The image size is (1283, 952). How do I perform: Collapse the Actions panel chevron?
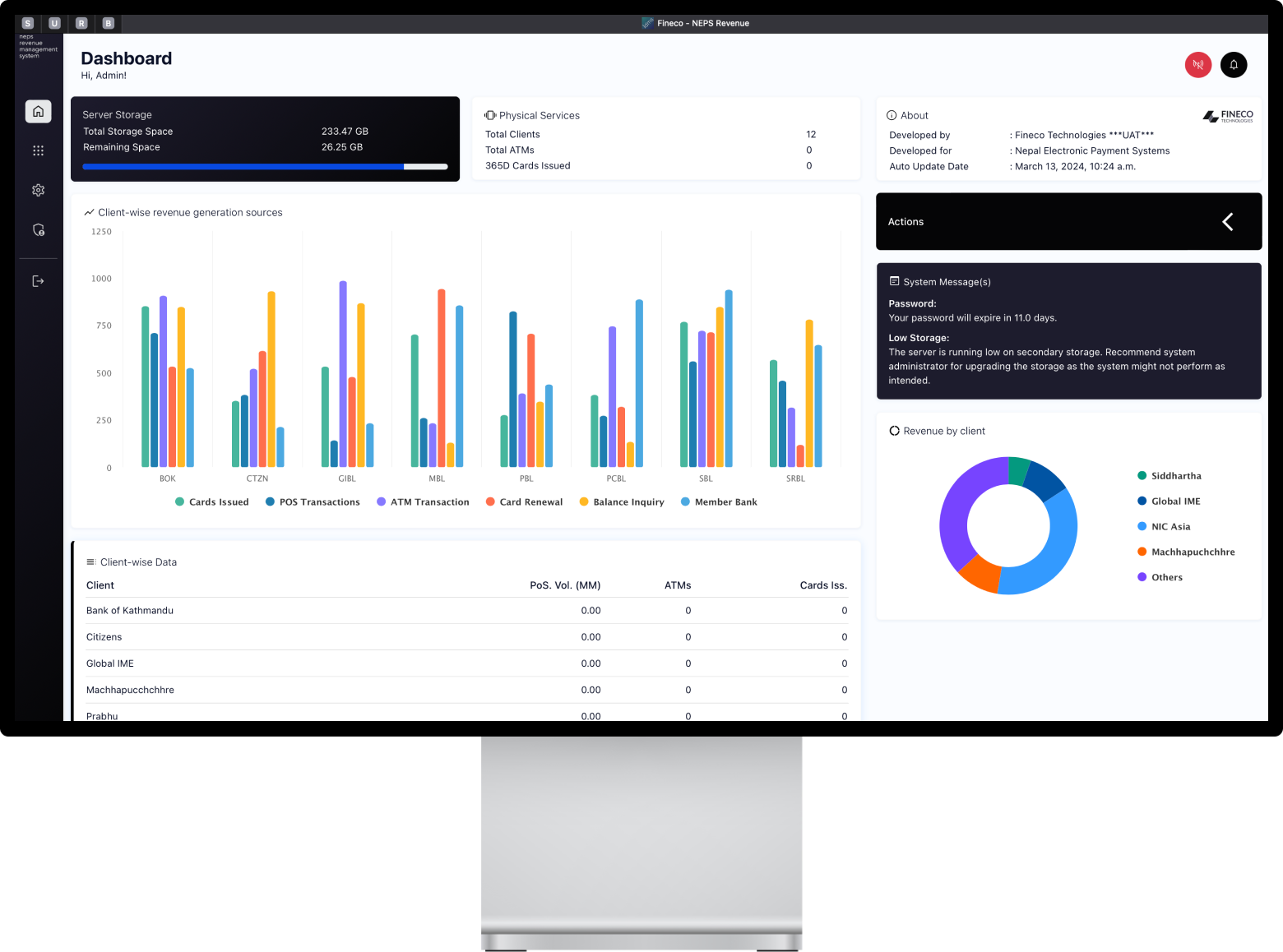[1227, 221]
